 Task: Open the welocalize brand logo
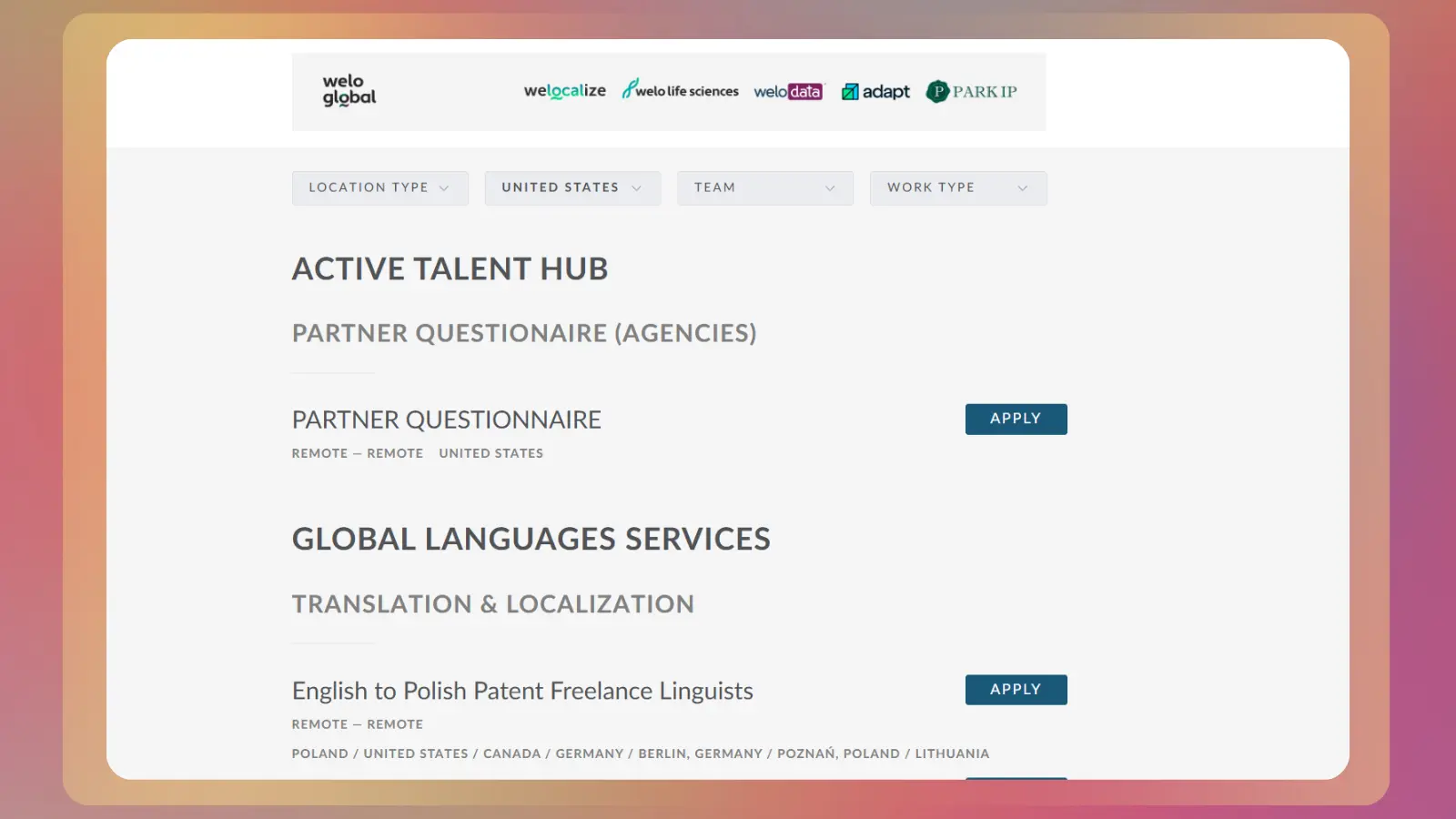tap(564, 90)
